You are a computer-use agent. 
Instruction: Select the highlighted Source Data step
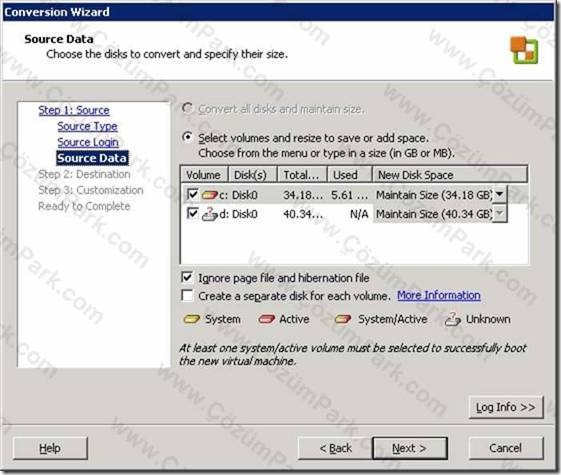coord(92,158)
